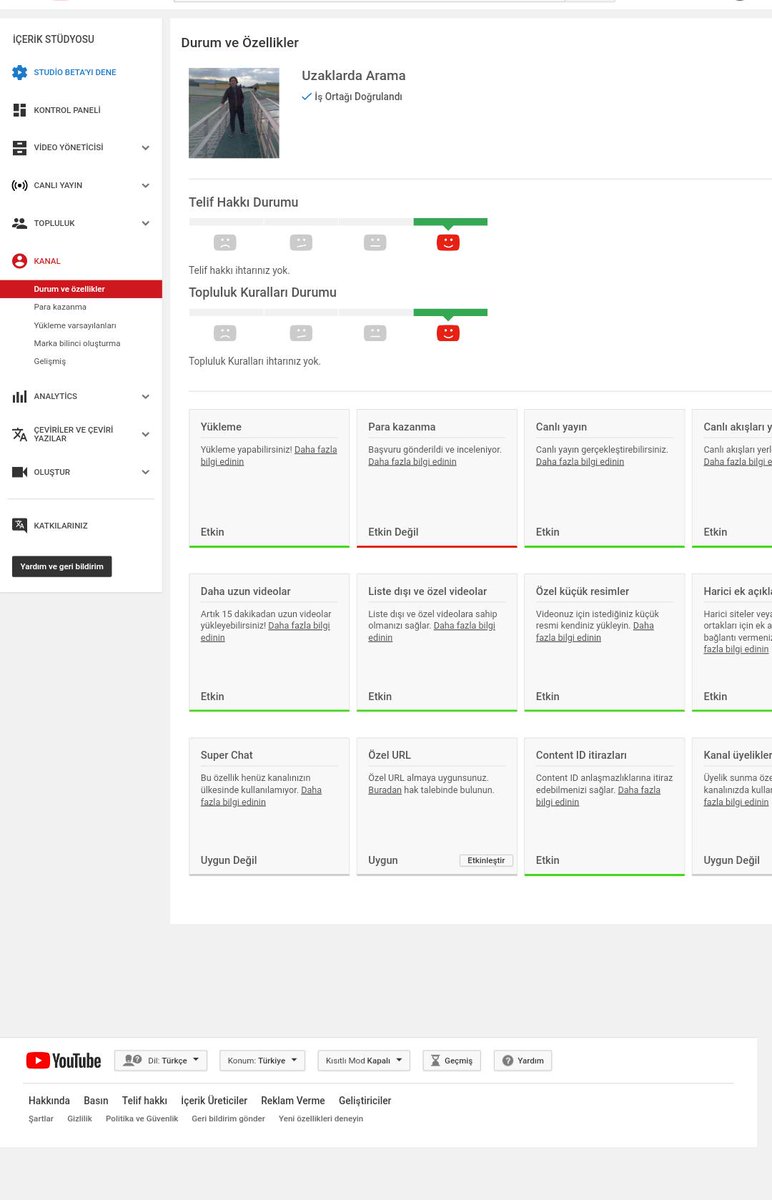
Task: Click the saddest gray face under Telif Hakkı
Action: point(226,242)
